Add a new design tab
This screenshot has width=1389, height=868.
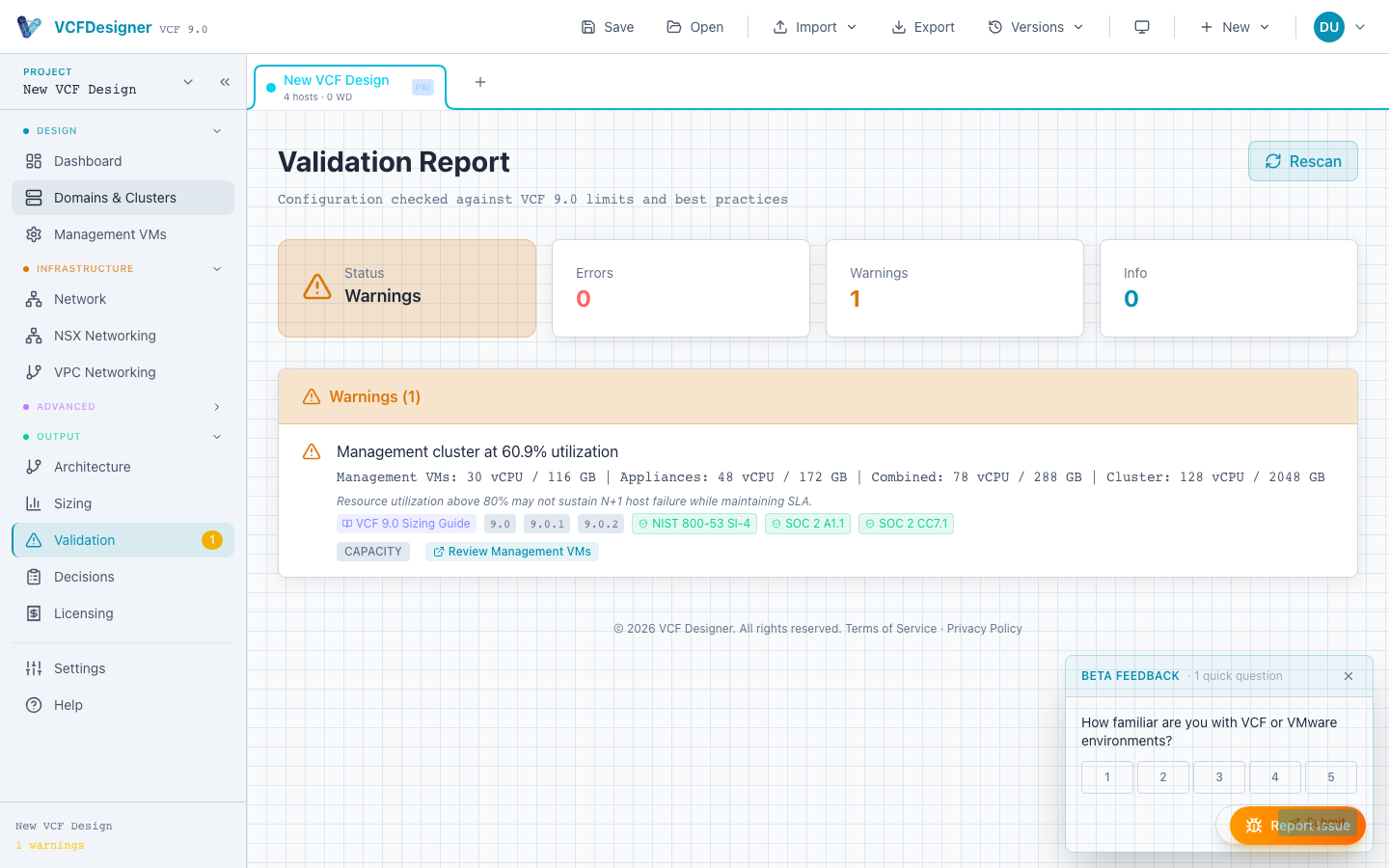(479, 82)
